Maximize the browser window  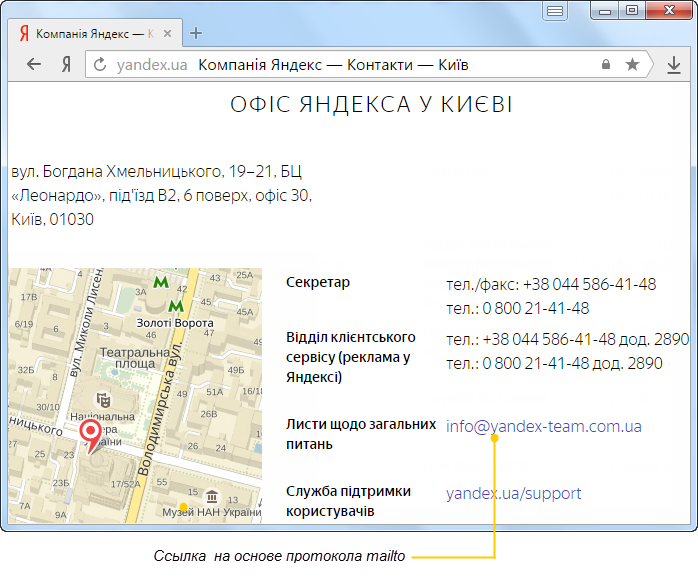coord(631,10)
